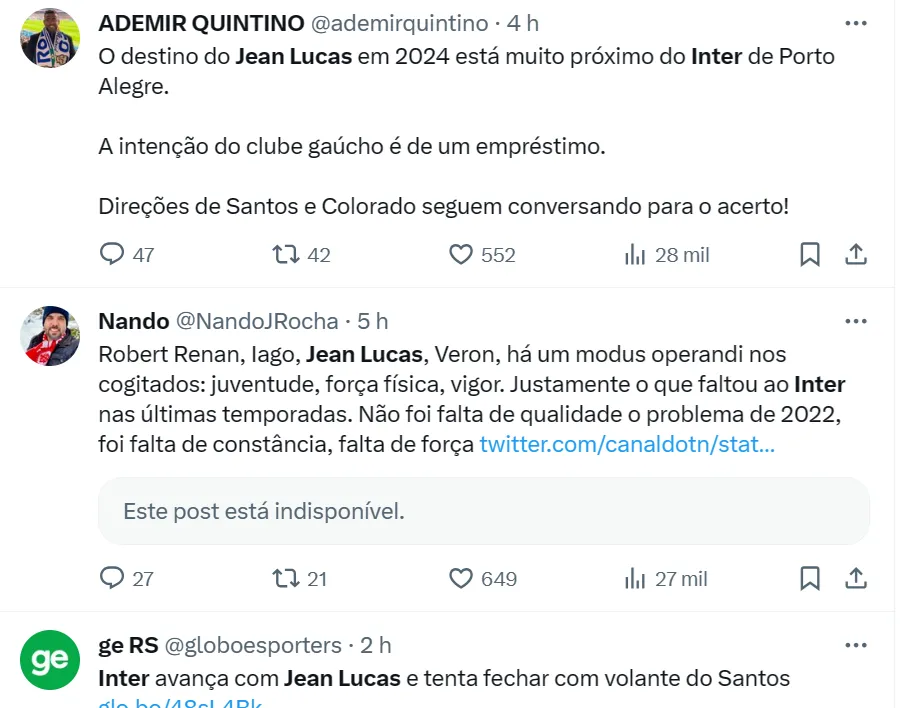View analytics for Nando's post
The width and height of the screenshot is (906, 708).
[635, 578]
